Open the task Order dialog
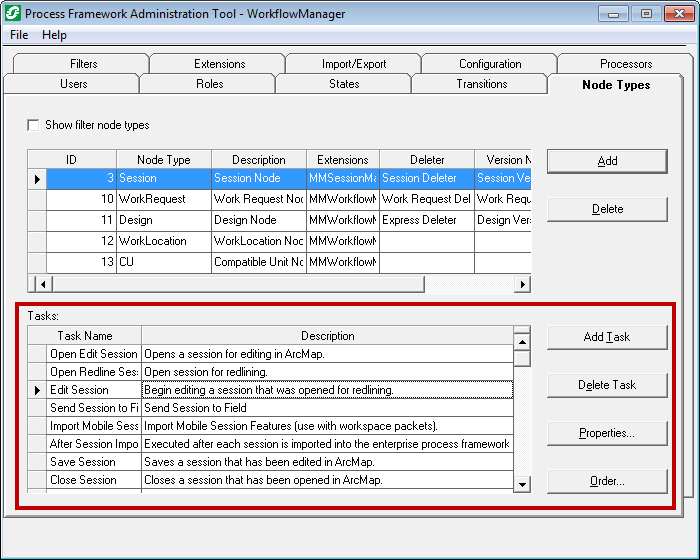The width and height of the screenshot is (700, 560). point(606,481)
